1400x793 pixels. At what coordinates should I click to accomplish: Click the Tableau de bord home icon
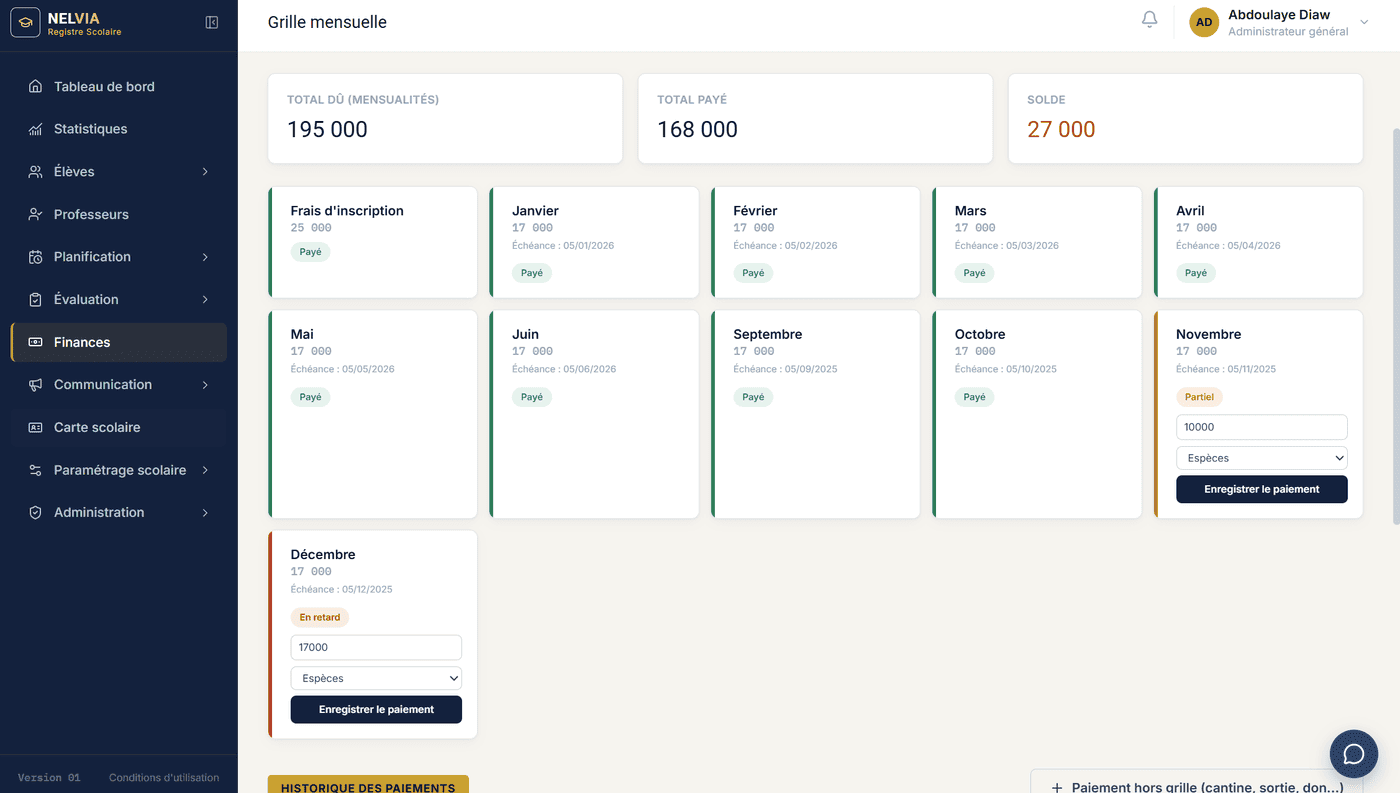click(x=35, y=86)
